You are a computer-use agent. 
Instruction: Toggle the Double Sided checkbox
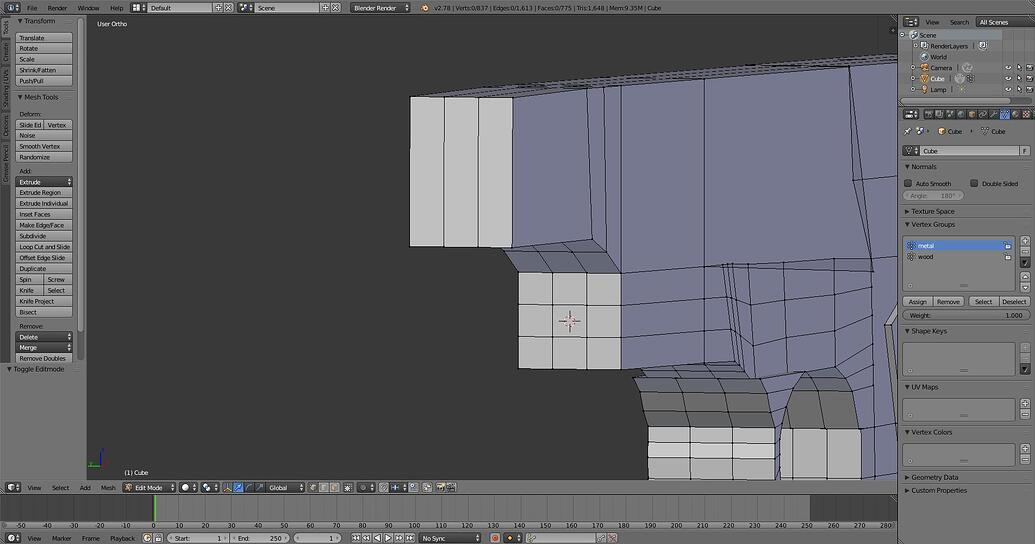[x=974, y=184]
